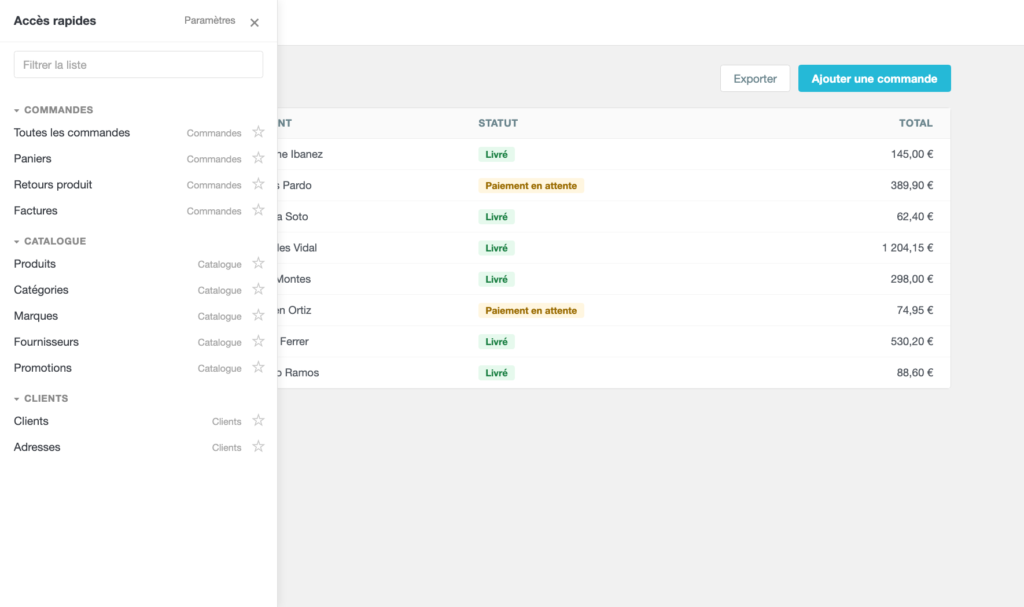This screenshot has height=607, width=1024.
Task: Star the Paniers shortcut
Action: tap(259, 158)
